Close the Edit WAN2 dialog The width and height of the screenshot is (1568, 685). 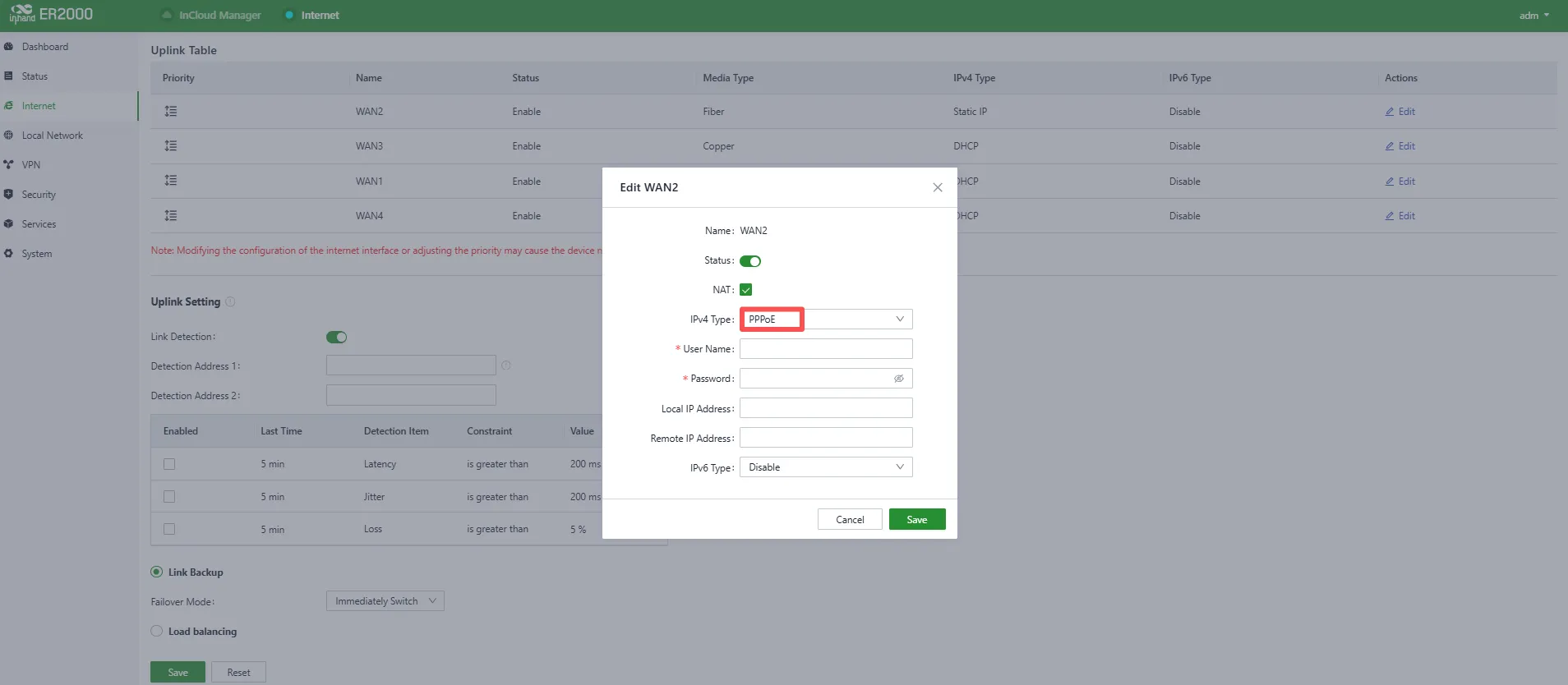point(938,187)
